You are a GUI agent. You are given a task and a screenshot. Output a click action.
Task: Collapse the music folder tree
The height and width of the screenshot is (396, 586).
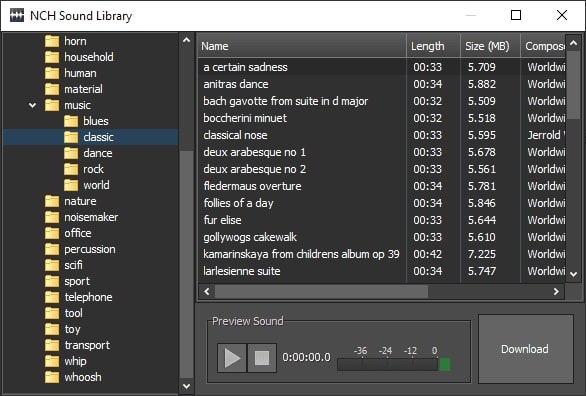pyautogui.click(x=33, y=105)
